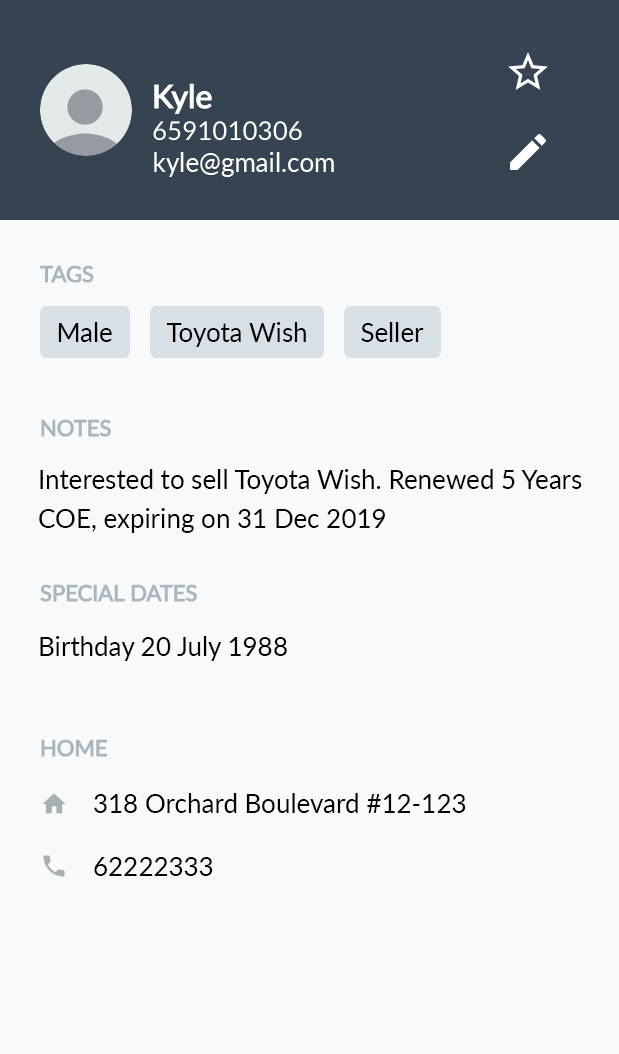The height and width of the screenshot is (1054, 619).
Task: Click the notes text about Toyota Wish
Action: (x=311, y=499)
